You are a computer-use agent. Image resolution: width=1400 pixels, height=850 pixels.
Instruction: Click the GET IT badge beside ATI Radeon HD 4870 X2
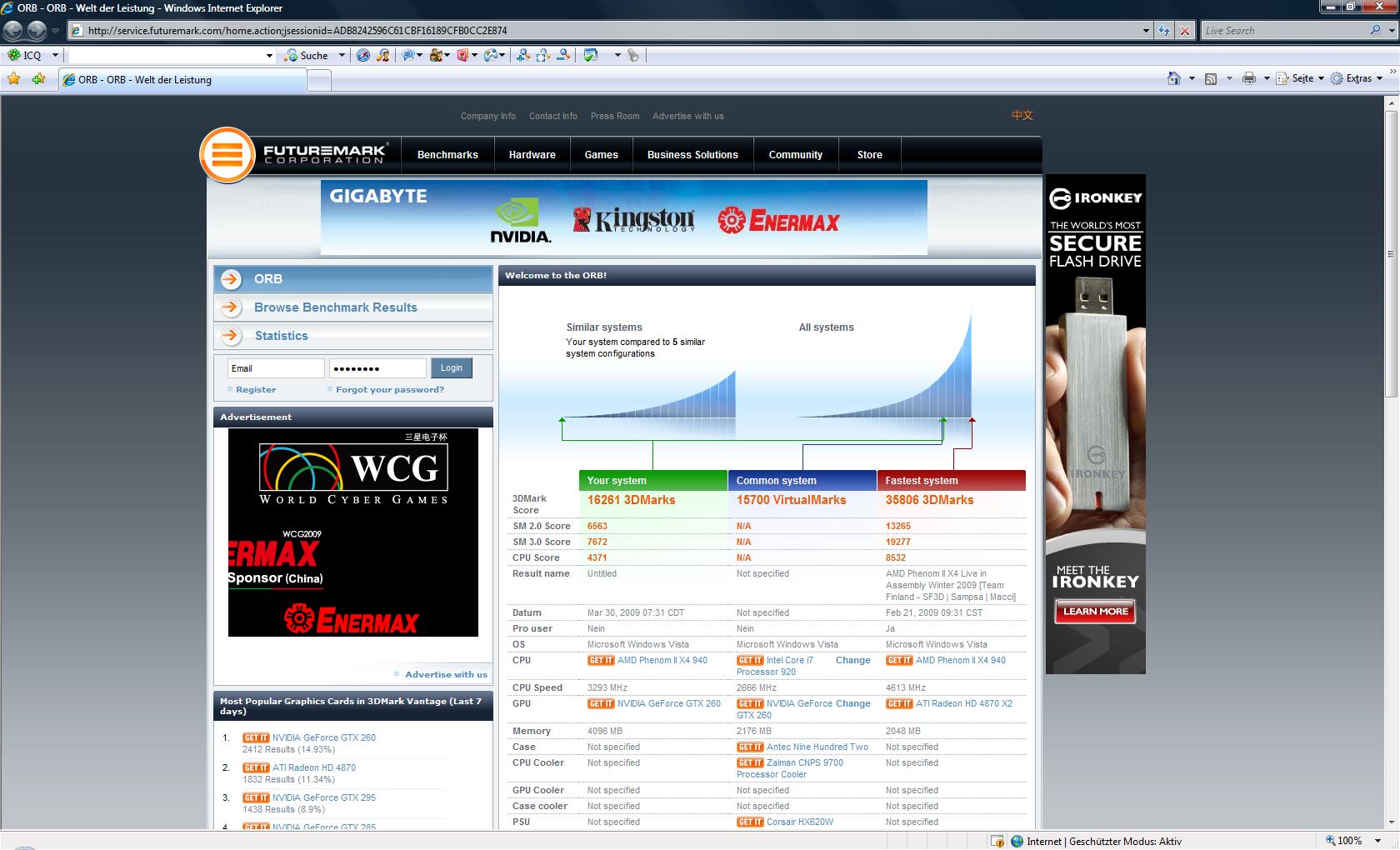(899, 703)
